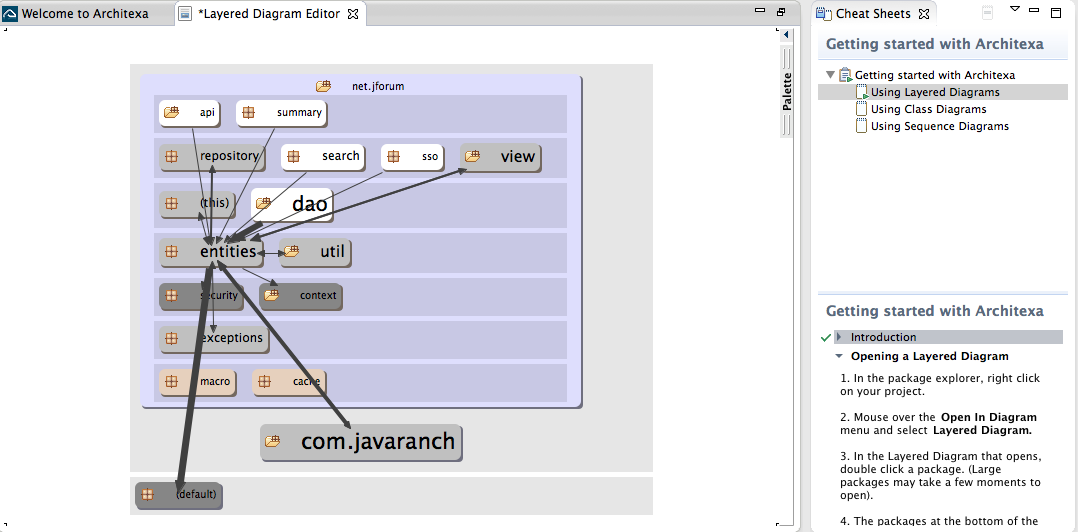
Task: Expand the Introduction step
Action: coord(839,337)
